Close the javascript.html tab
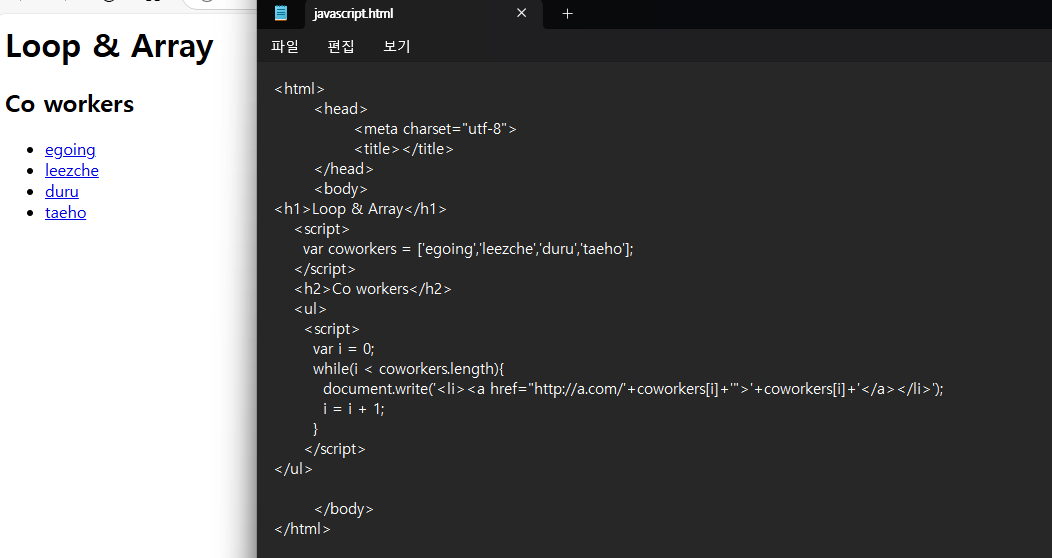 [x=521, y=13]
